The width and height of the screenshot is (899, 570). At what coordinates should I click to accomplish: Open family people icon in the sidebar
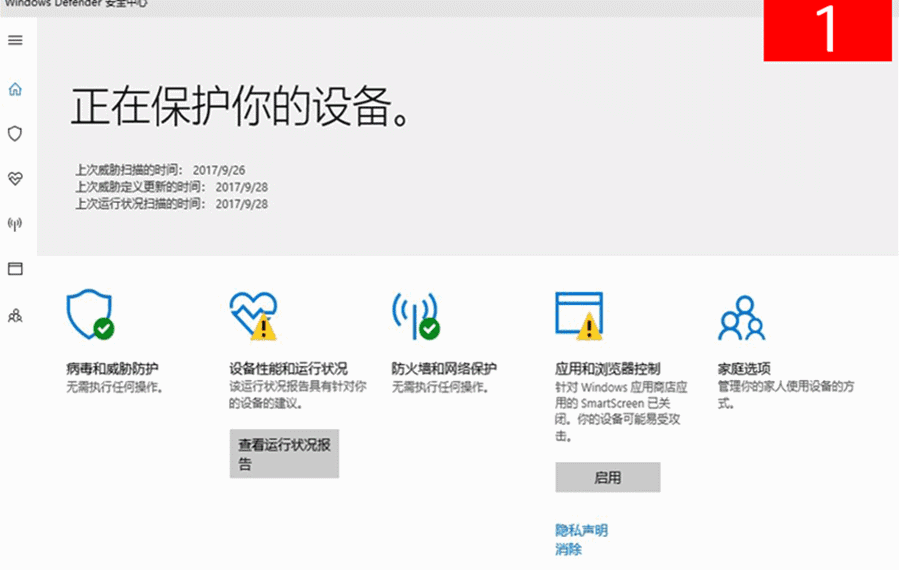pos(15,315)
